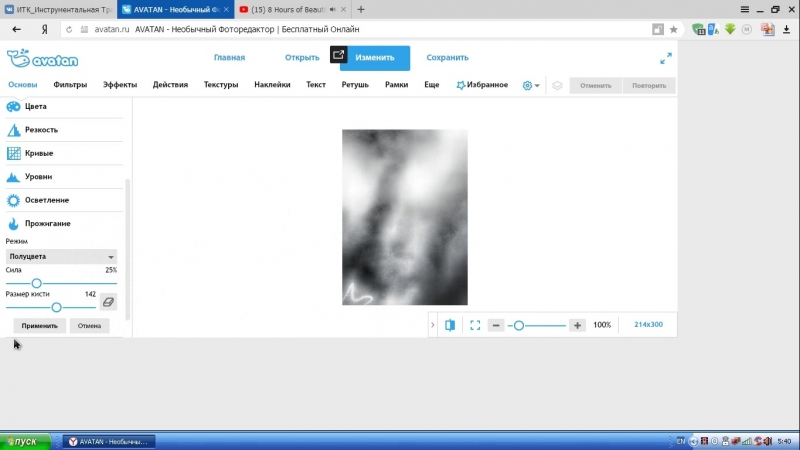Switch to the Текстуры tab
The height and width of the screenshot is (450, 800).
click(221, 85)
